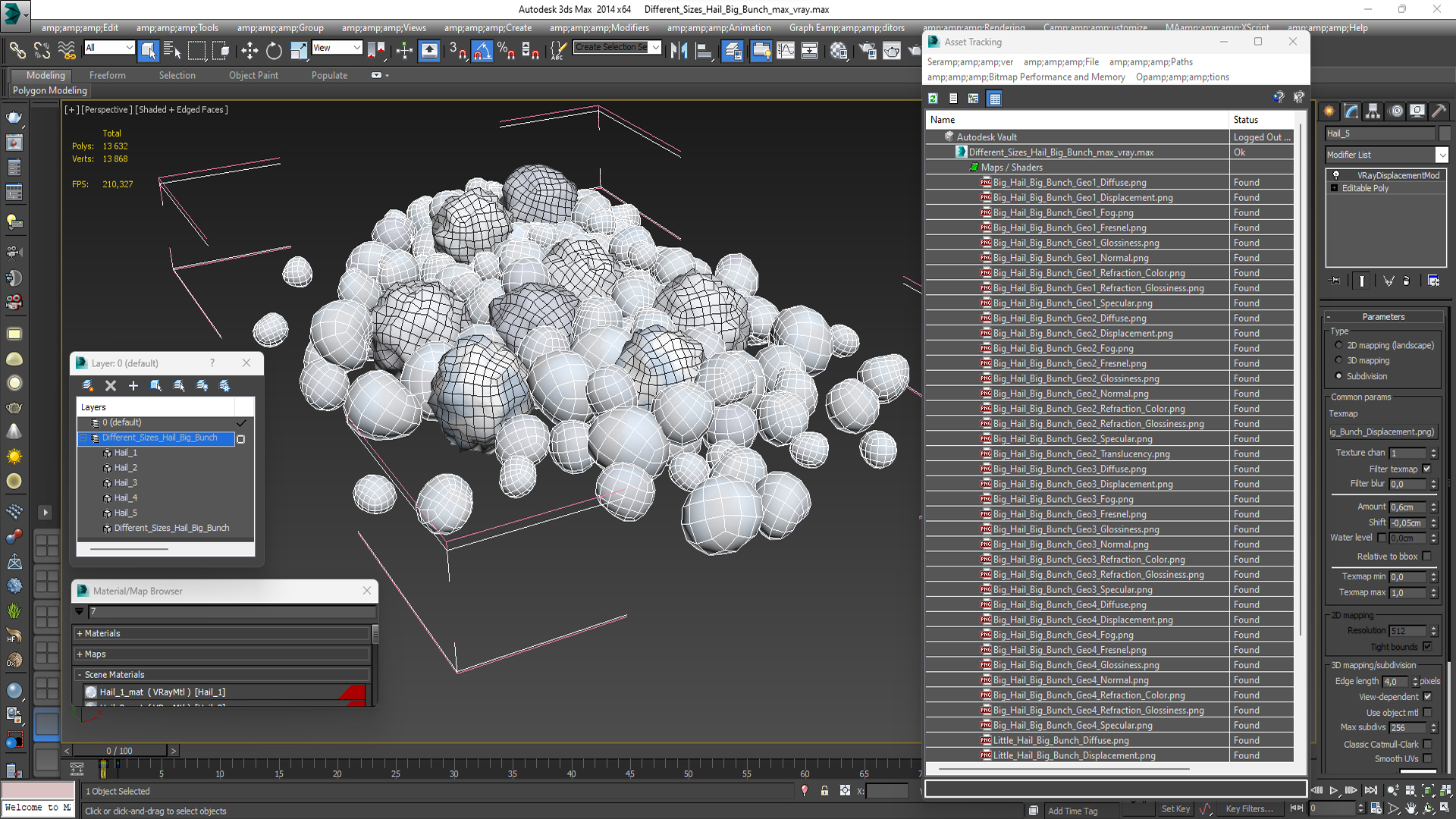
Task: Select 3D mapping radio button
Action: (1338, 360)
